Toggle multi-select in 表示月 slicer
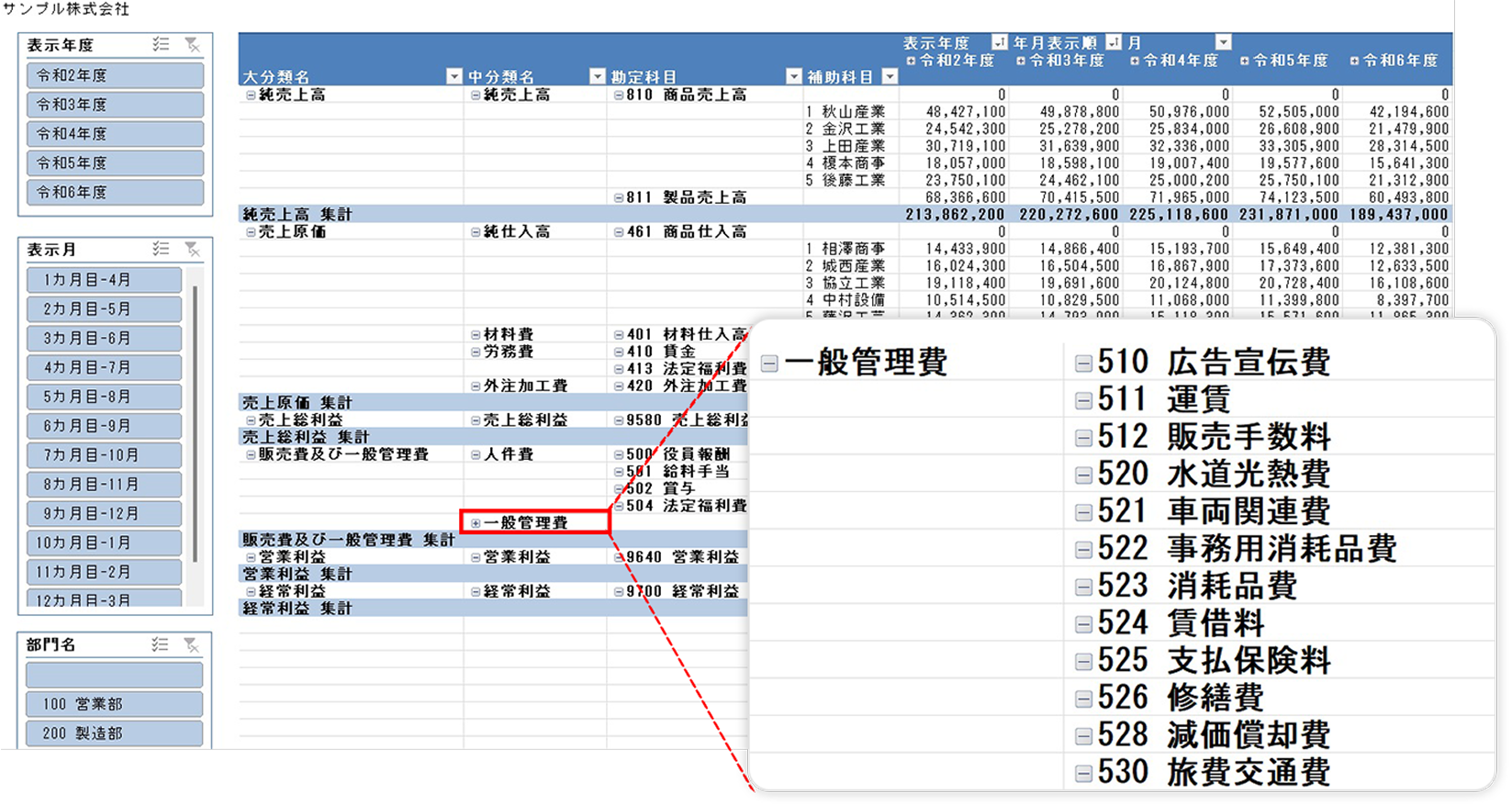The image size is (1512, 806). coord(161,249)
